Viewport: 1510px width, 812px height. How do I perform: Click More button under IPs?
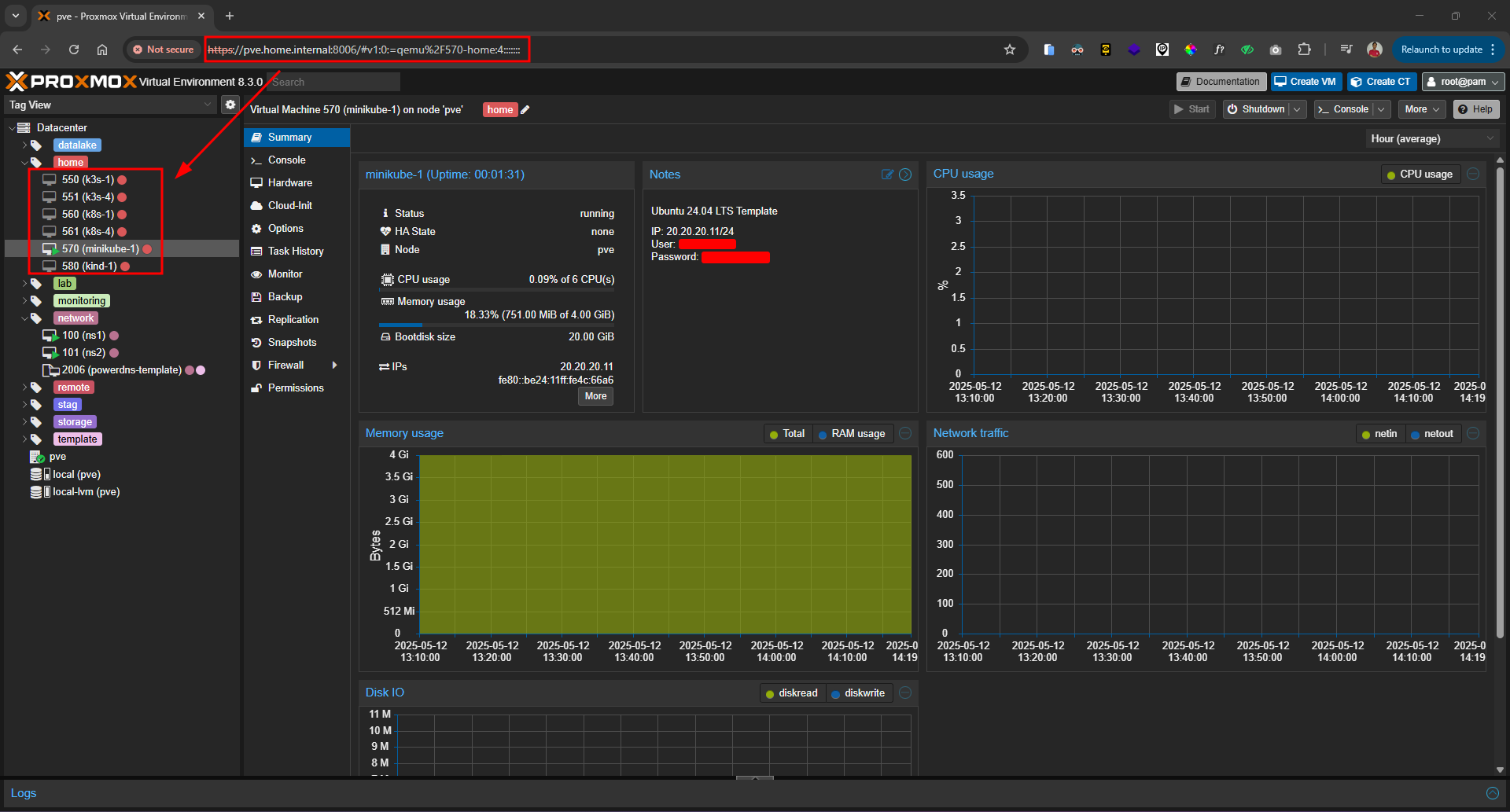[595, 396]
